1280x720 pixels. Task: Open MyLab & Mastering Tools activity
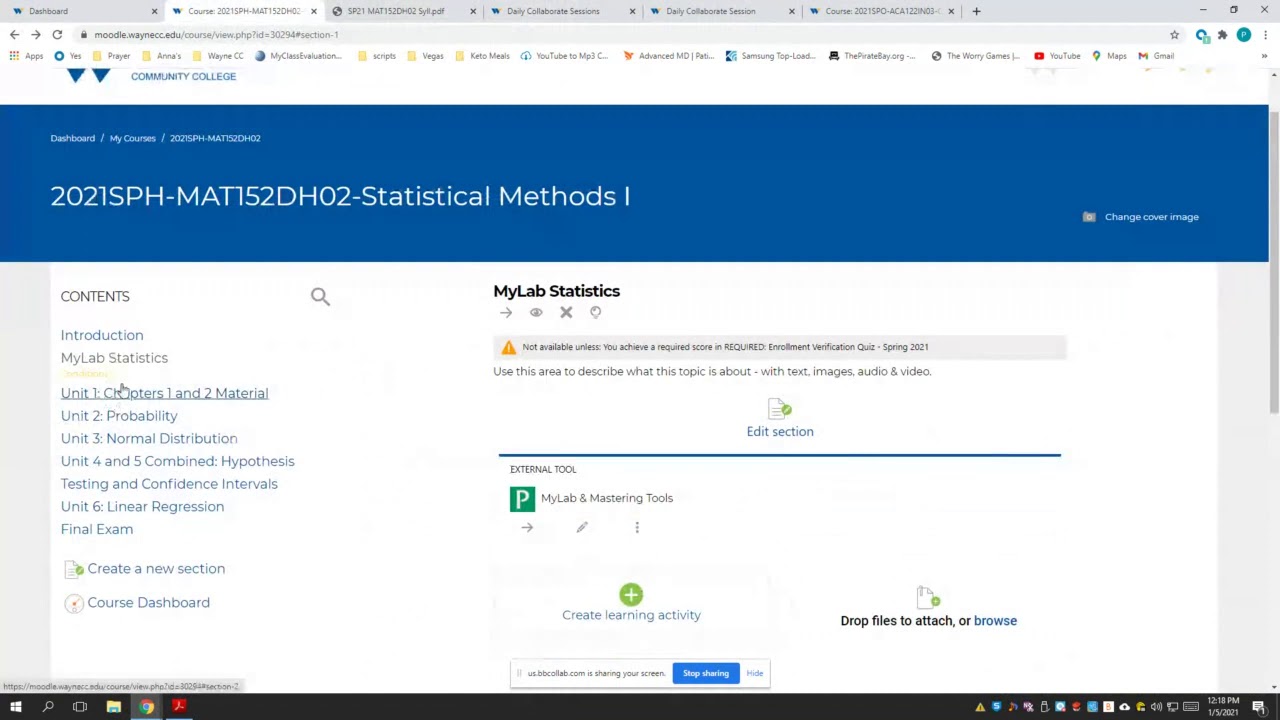click(x=607, y=498)
